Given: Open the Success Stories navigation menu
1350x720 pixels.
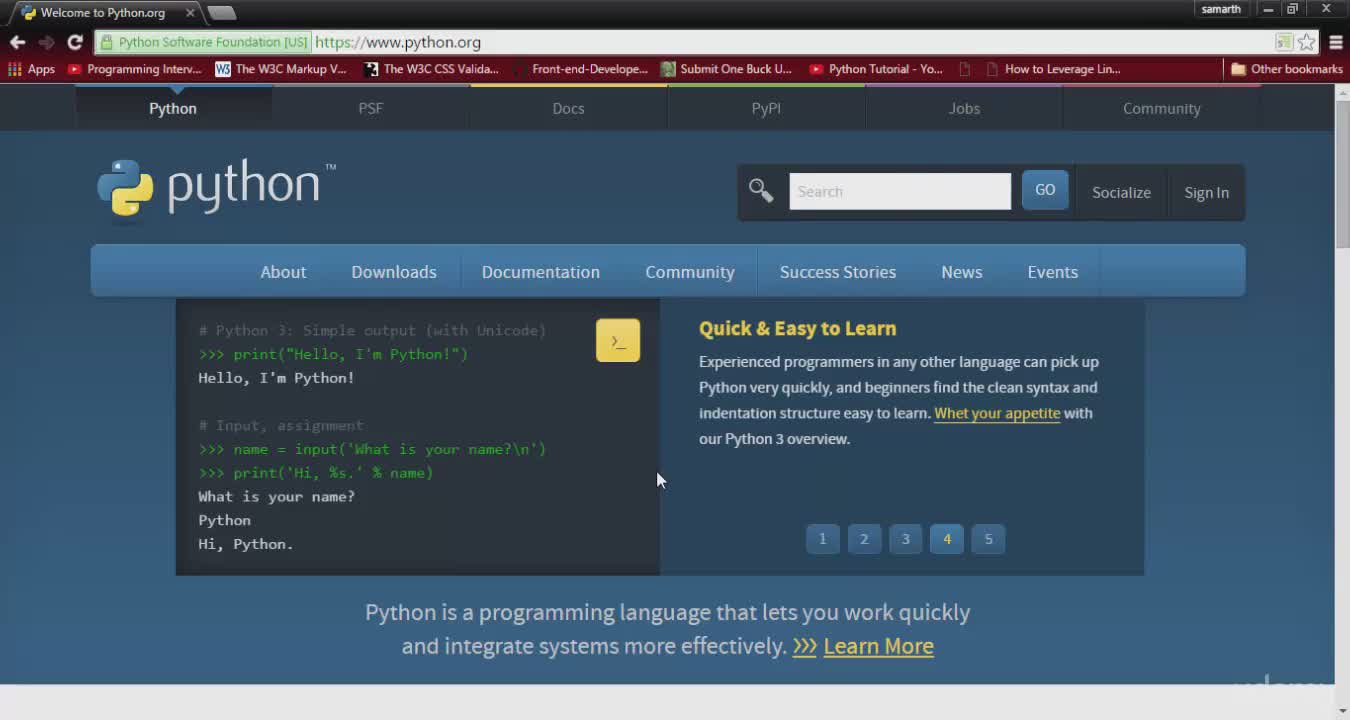Looking at the screenshot, I should pyautogui.click(x=838, y=272).
